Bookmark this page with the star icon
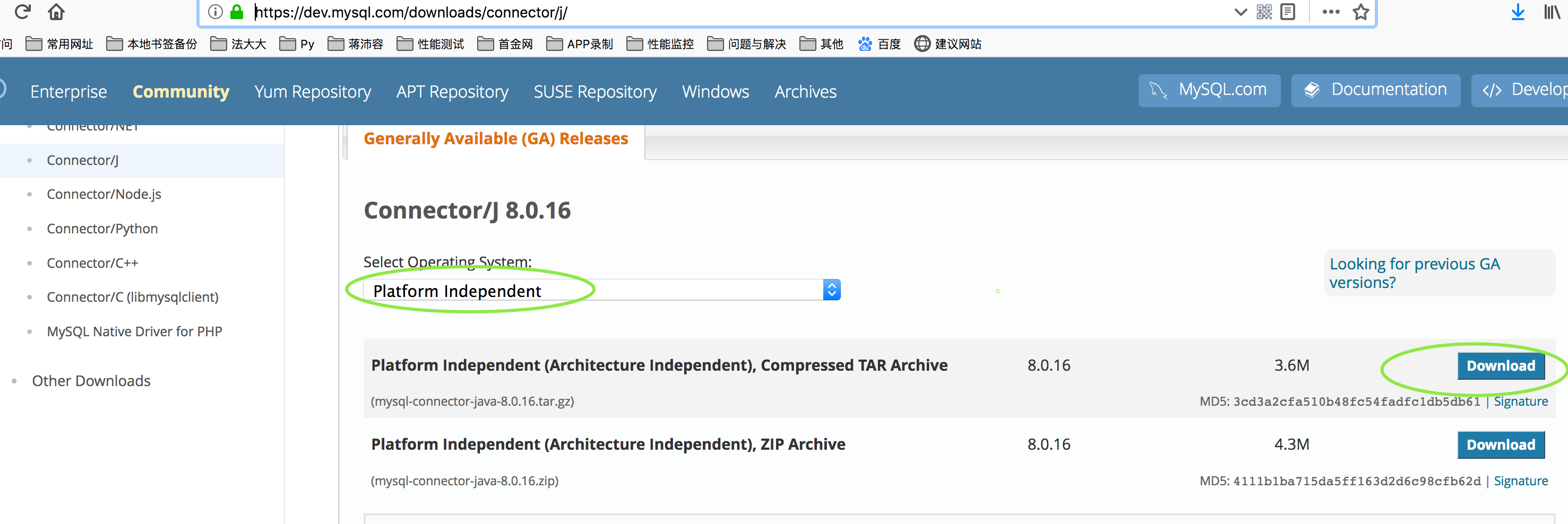This screenshot has width=1568, height=524. pos(1361,12)
